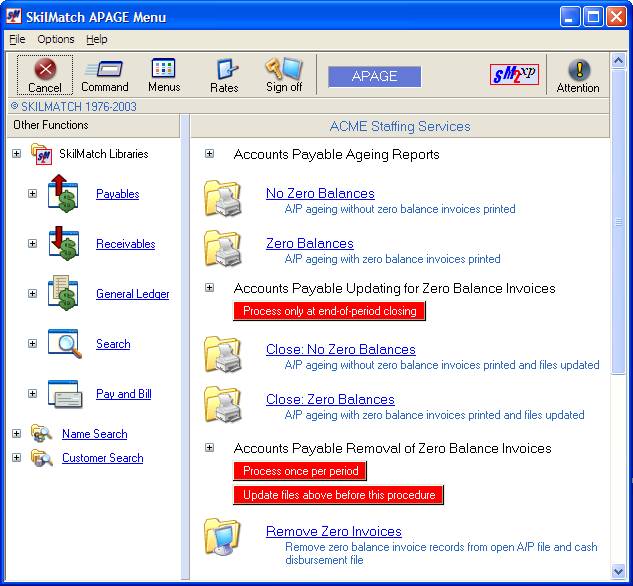Expand Accounts Payable Updating for Zero Balance section
This screenshot has height=586, width=633.
pos(209,288)
